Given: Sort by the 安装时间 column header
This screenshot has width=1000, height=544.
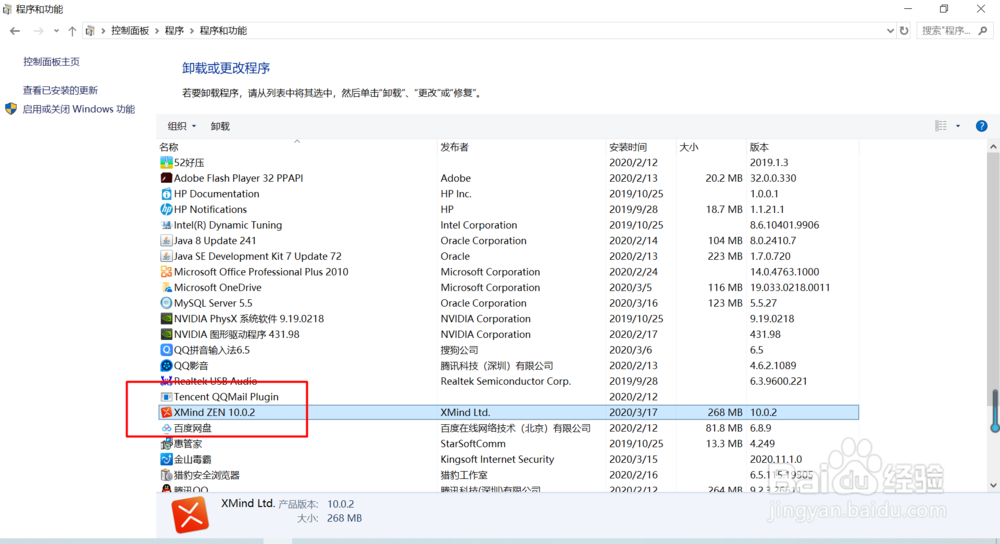Looking at the screenshot, I should pos(640,147).
